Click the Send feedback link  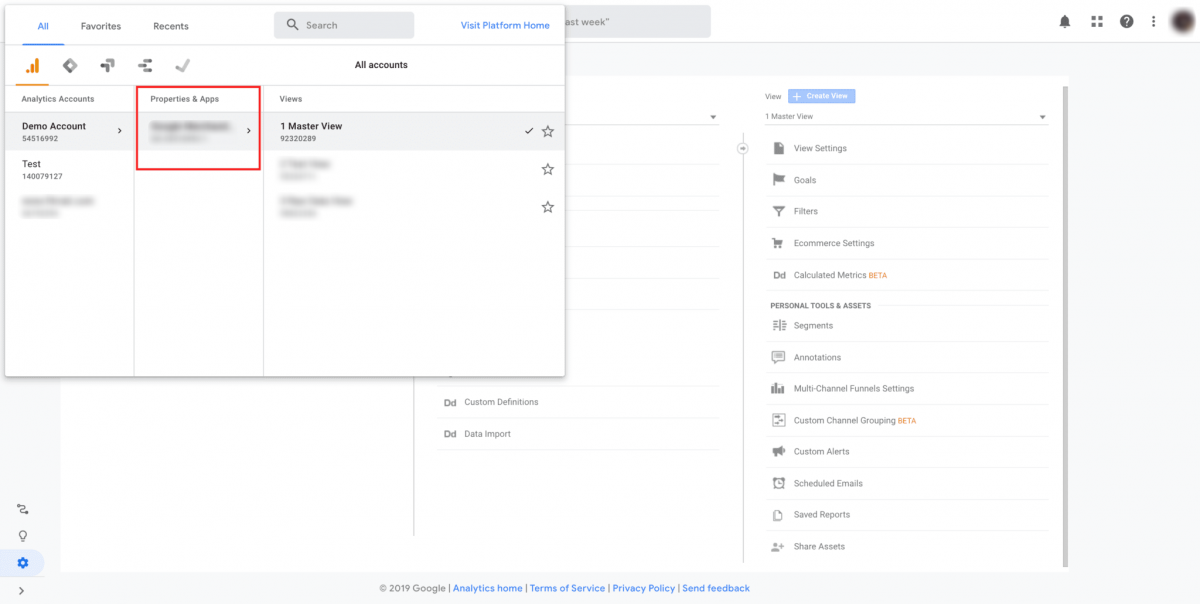click(716, 588)
